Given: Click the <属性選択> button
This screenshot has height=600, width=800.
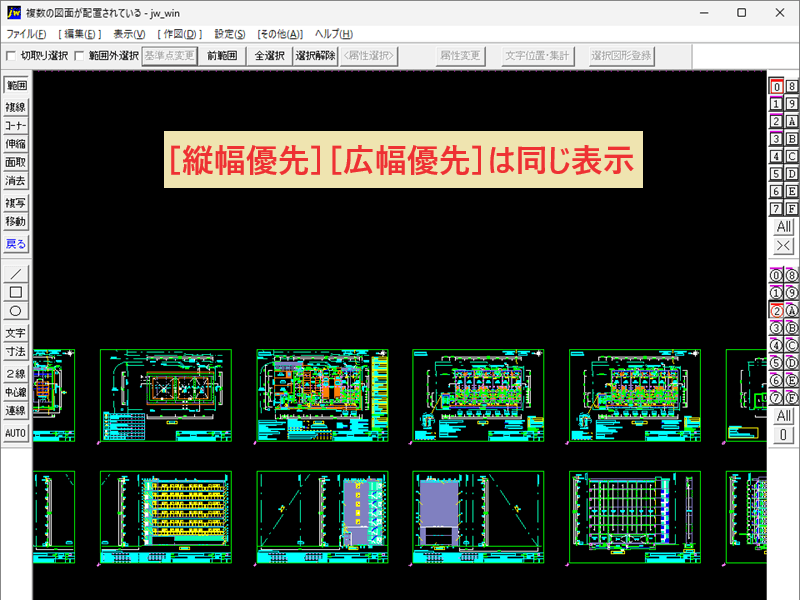Looking at the screenshot, I should coord(369,56).
